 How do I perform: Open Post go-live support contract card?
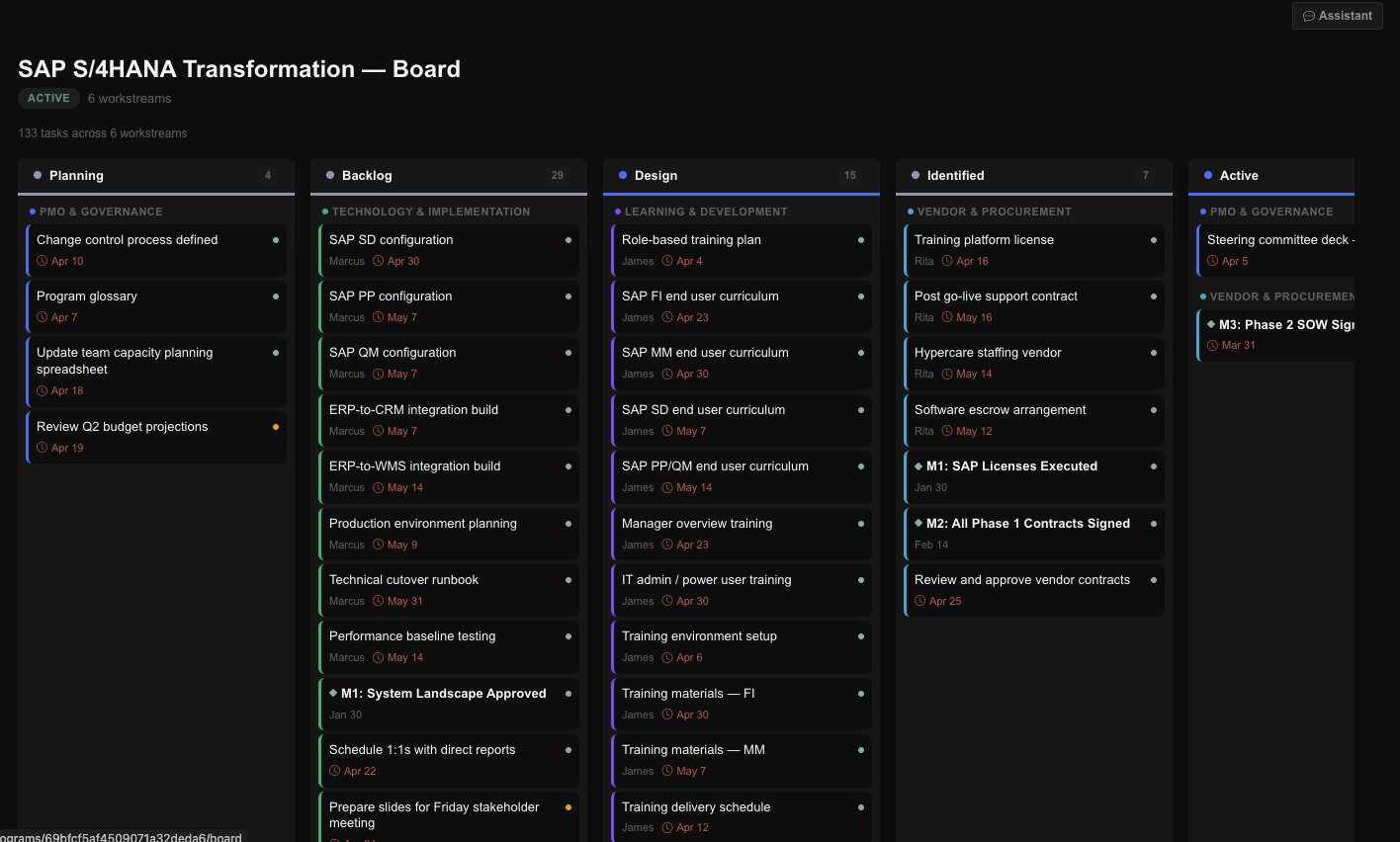[x=1034, y=306]
